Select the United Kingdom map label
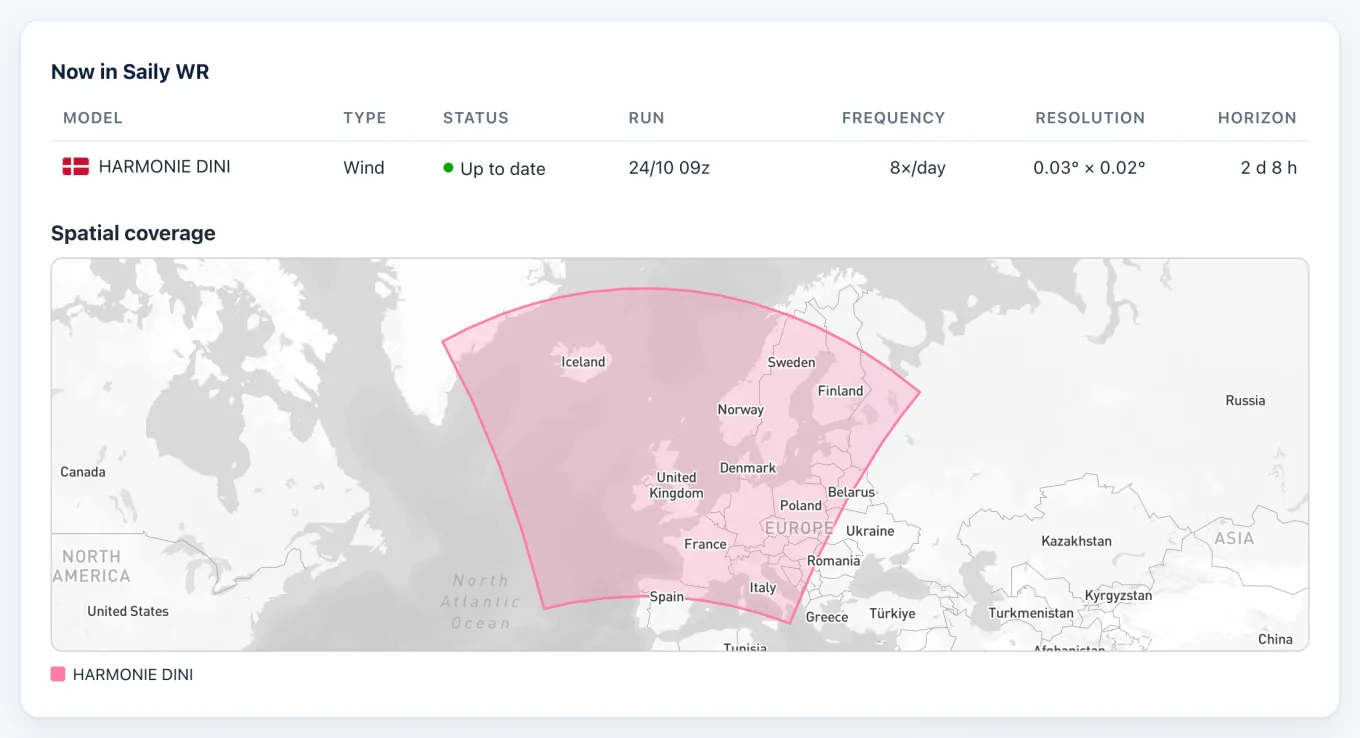Image resolution: width=1360 pixels, height=738 pixels. [676, 485]
